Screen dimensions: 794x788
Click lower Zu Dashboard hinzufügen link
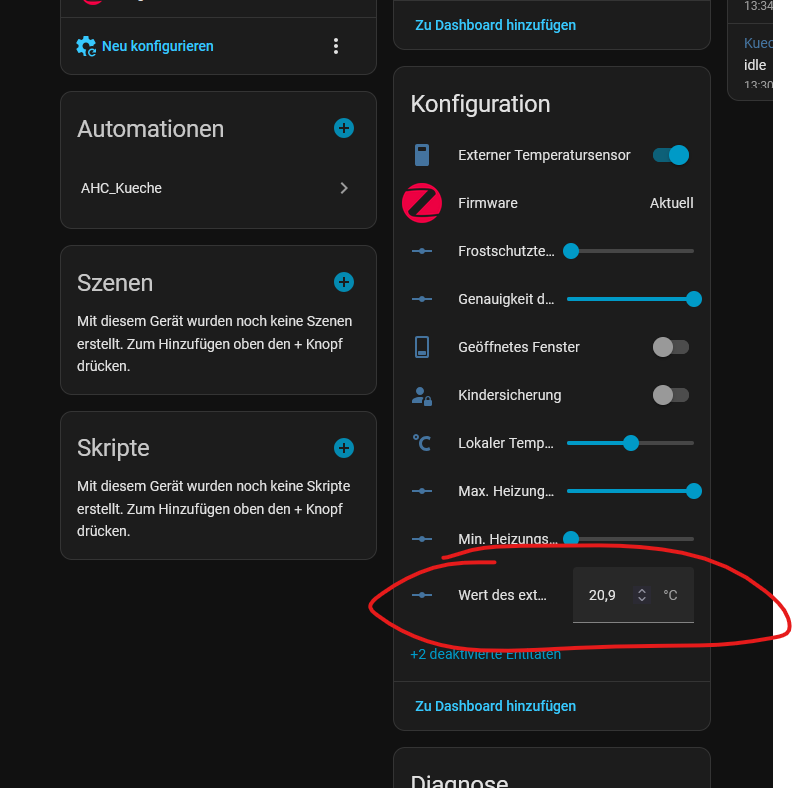(x=495, y=706)
